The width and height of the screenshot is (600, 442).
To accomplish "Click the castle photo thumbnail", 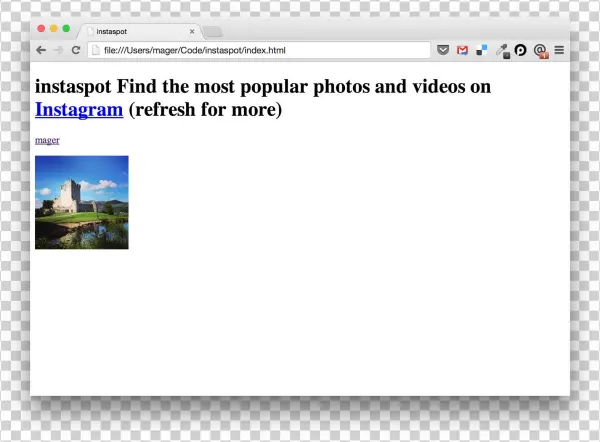I will 82,202.
